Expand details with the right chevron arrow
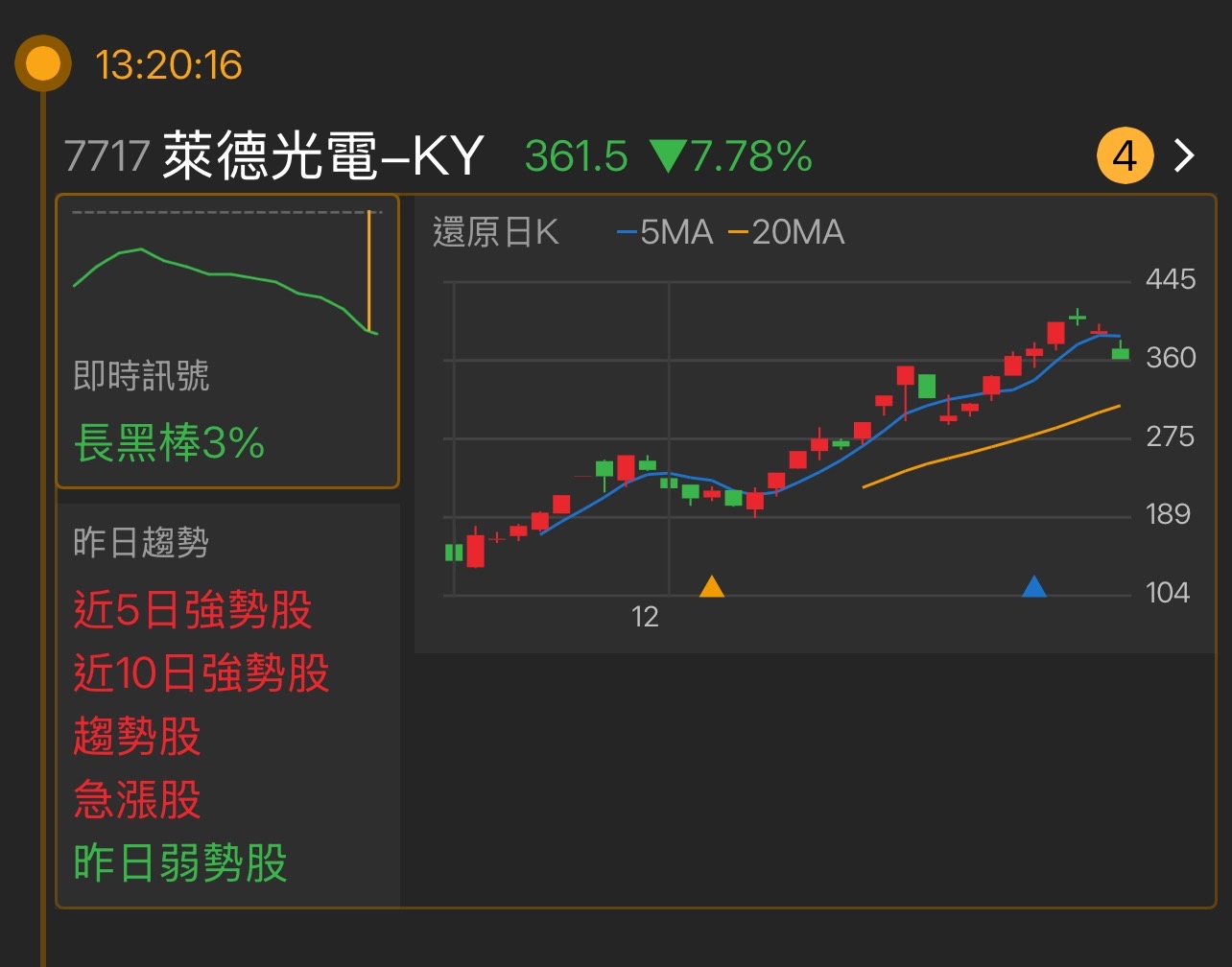 coord(1183,154)
